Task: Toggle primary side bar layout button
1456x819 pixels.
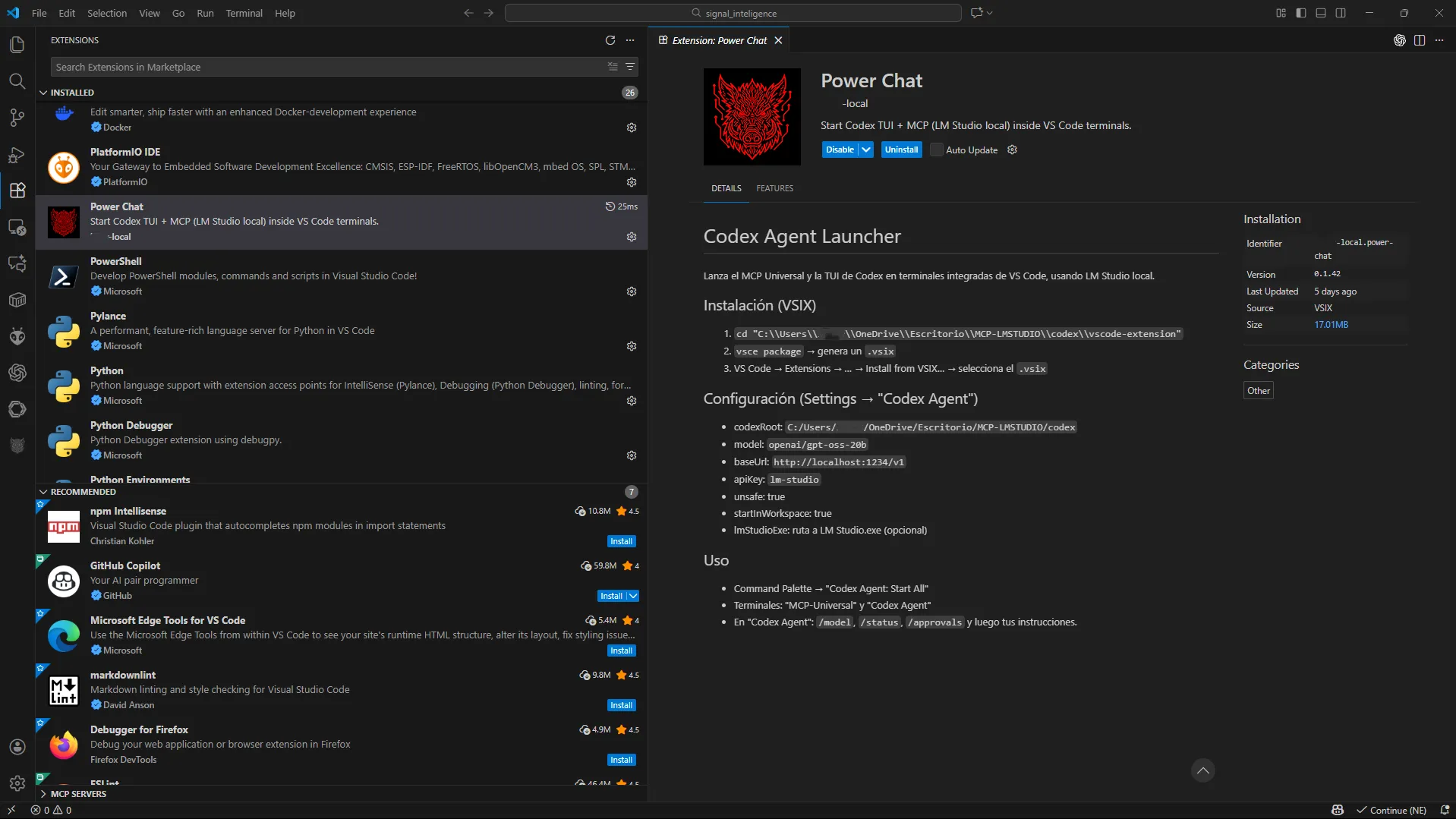Action: pos(1300,13)
